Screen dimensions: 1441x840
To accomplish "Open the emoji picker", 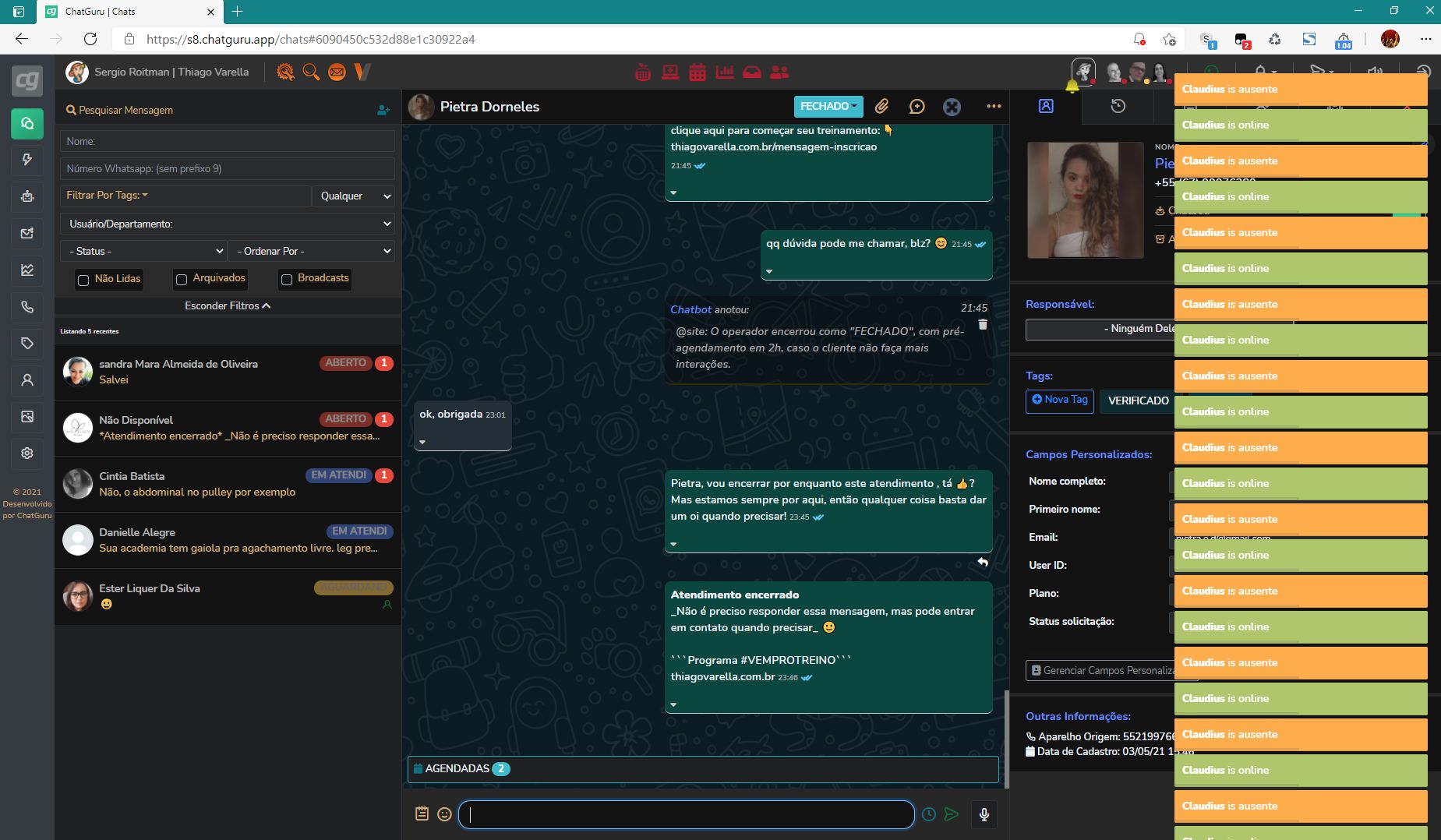I will click(445, 814).
